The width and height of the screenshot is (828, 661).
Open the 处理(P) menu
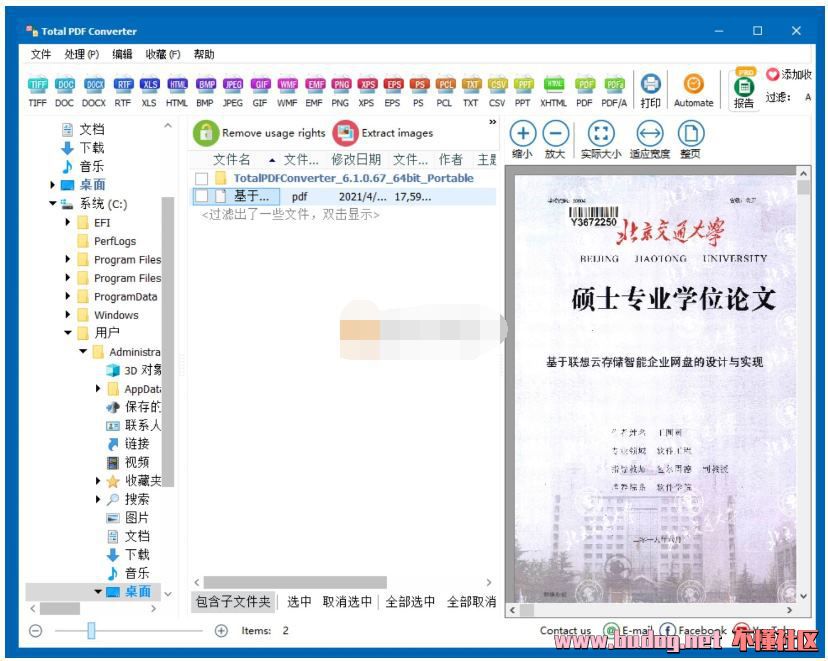82,54
